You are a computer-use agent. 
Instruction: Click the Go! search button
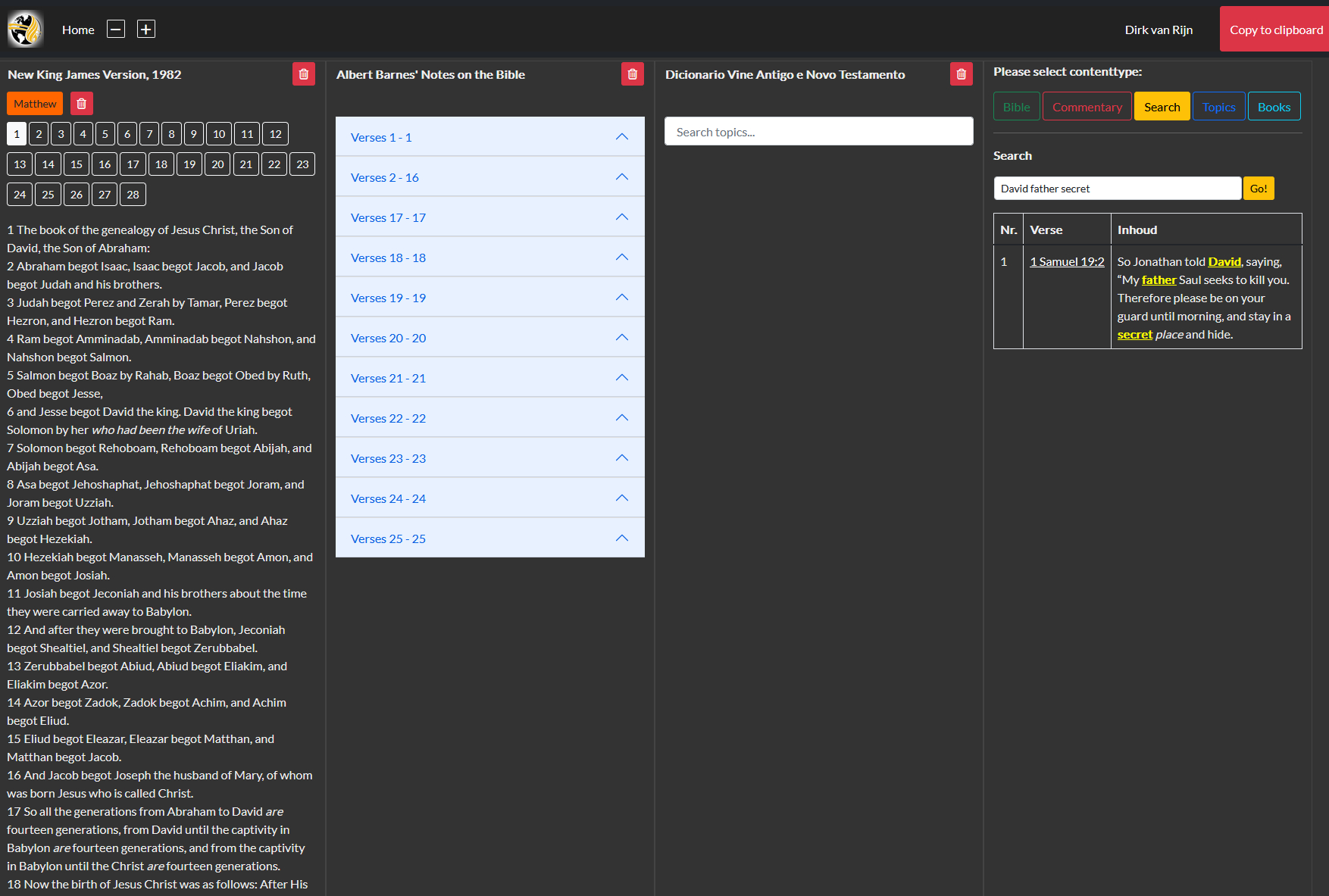[x=1258, y=189]
